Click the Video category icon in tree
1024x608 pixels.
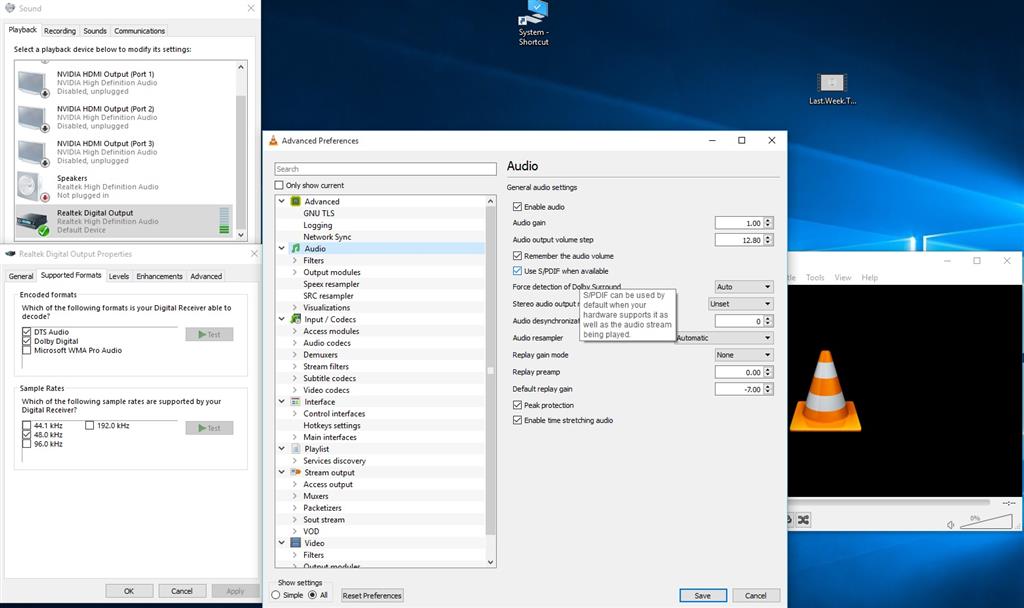click(x=295, y=543)
